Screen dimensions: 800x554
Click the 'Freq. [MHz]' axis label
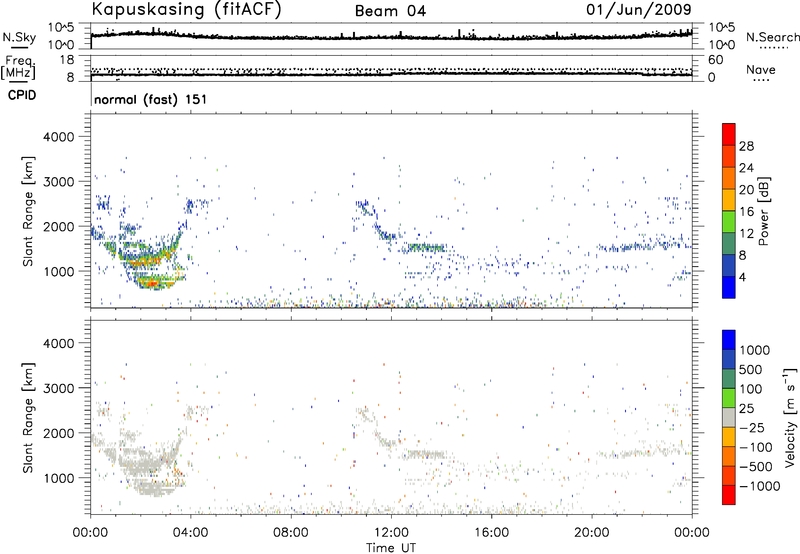tap(18, 68)
